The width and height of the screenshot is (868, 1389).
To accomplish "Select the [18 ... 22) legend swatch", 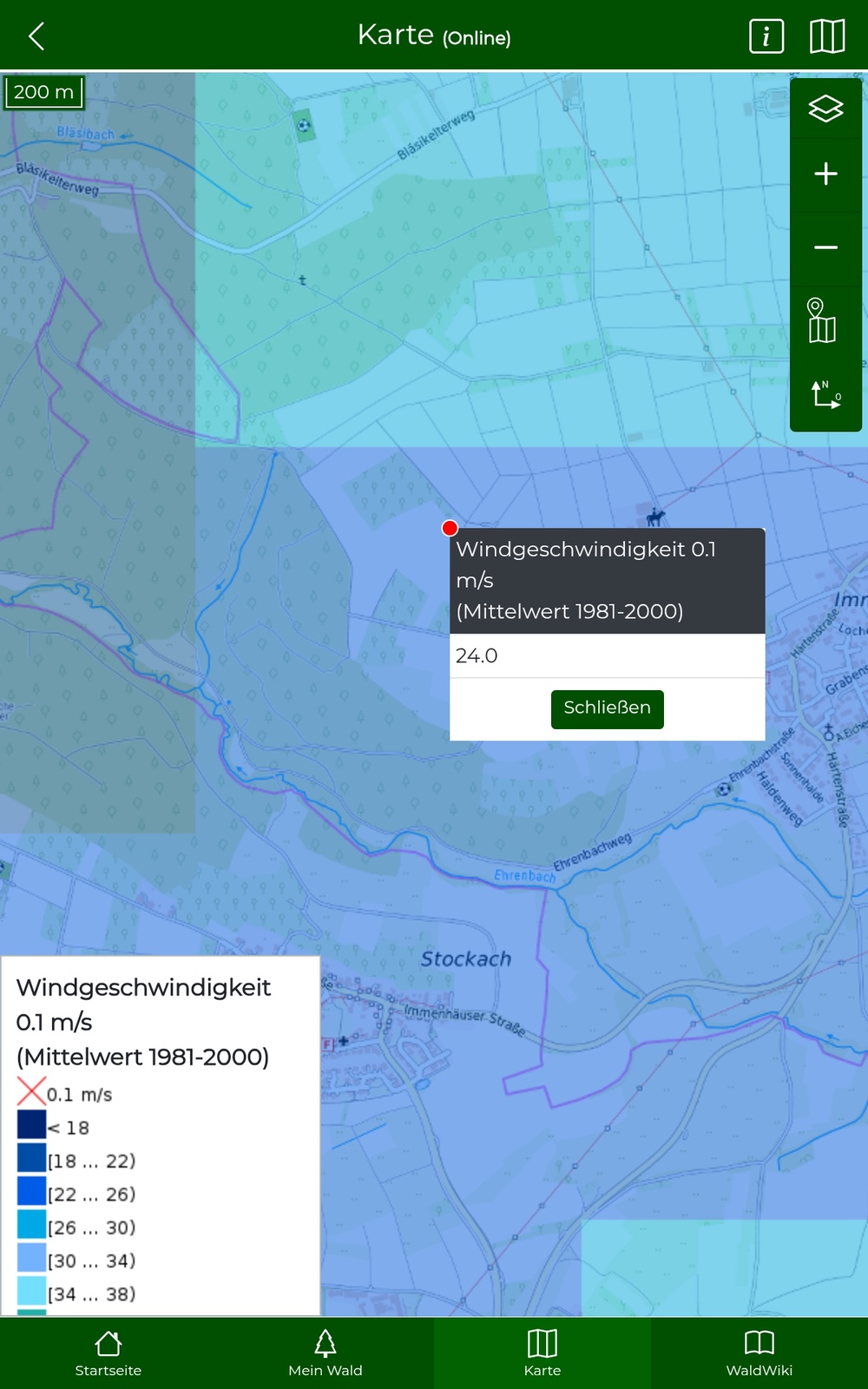I will click(x=31, y=1158).
